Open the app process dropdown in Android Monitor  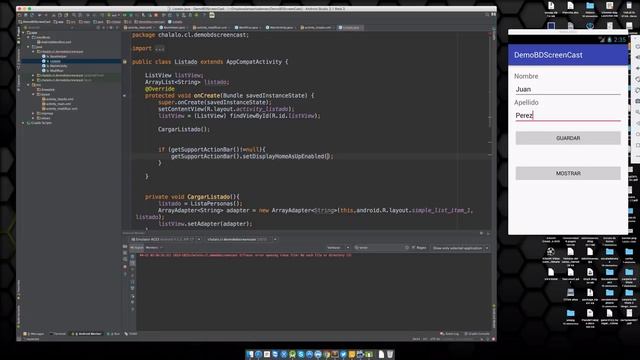(241, 240)
